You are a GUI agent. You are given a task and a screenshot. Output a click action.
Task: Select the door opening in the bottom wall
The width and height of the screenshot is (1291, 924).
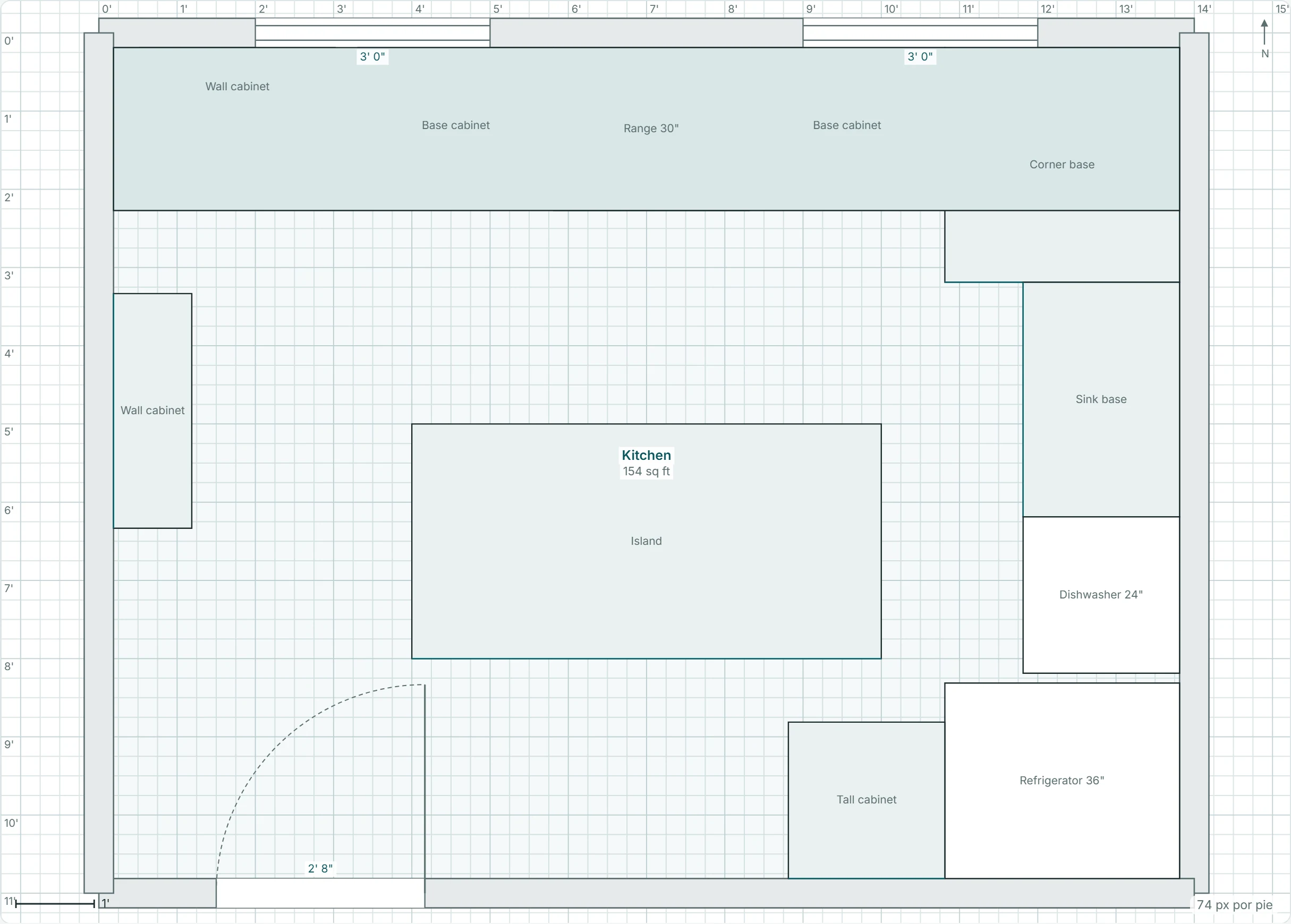(320, 893)
